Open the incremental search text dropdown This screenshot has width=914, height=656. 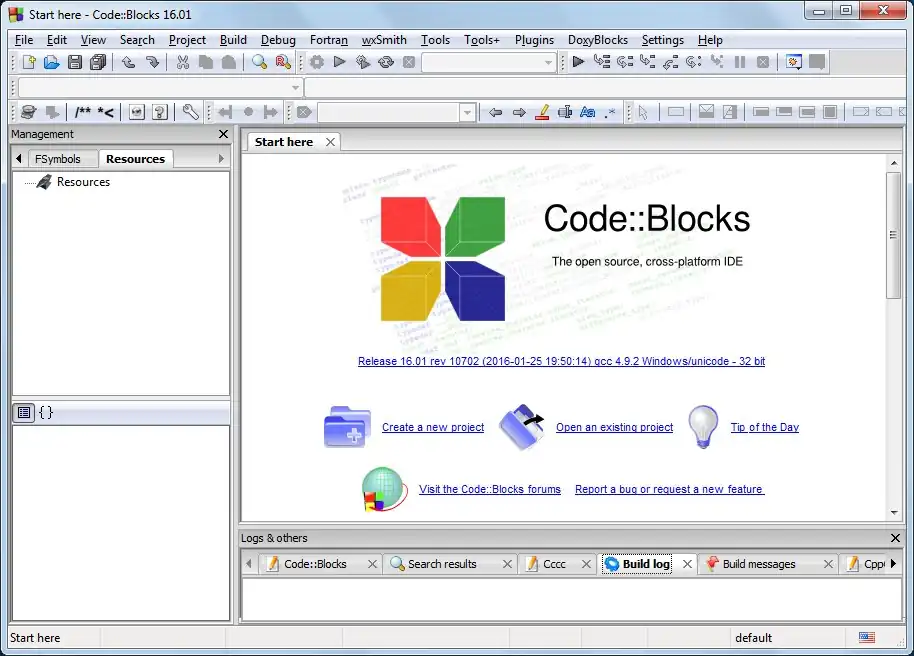click(x=467, y=112)
